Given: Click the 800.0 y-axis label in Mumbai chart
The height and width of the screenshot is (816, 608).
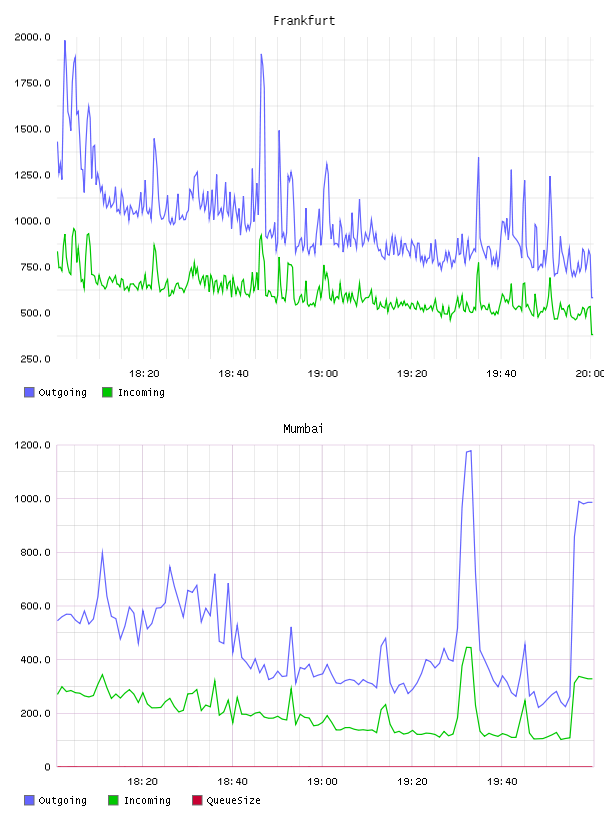Looking at the screenshot, I should pyautogui.click(x=35, y=552).
